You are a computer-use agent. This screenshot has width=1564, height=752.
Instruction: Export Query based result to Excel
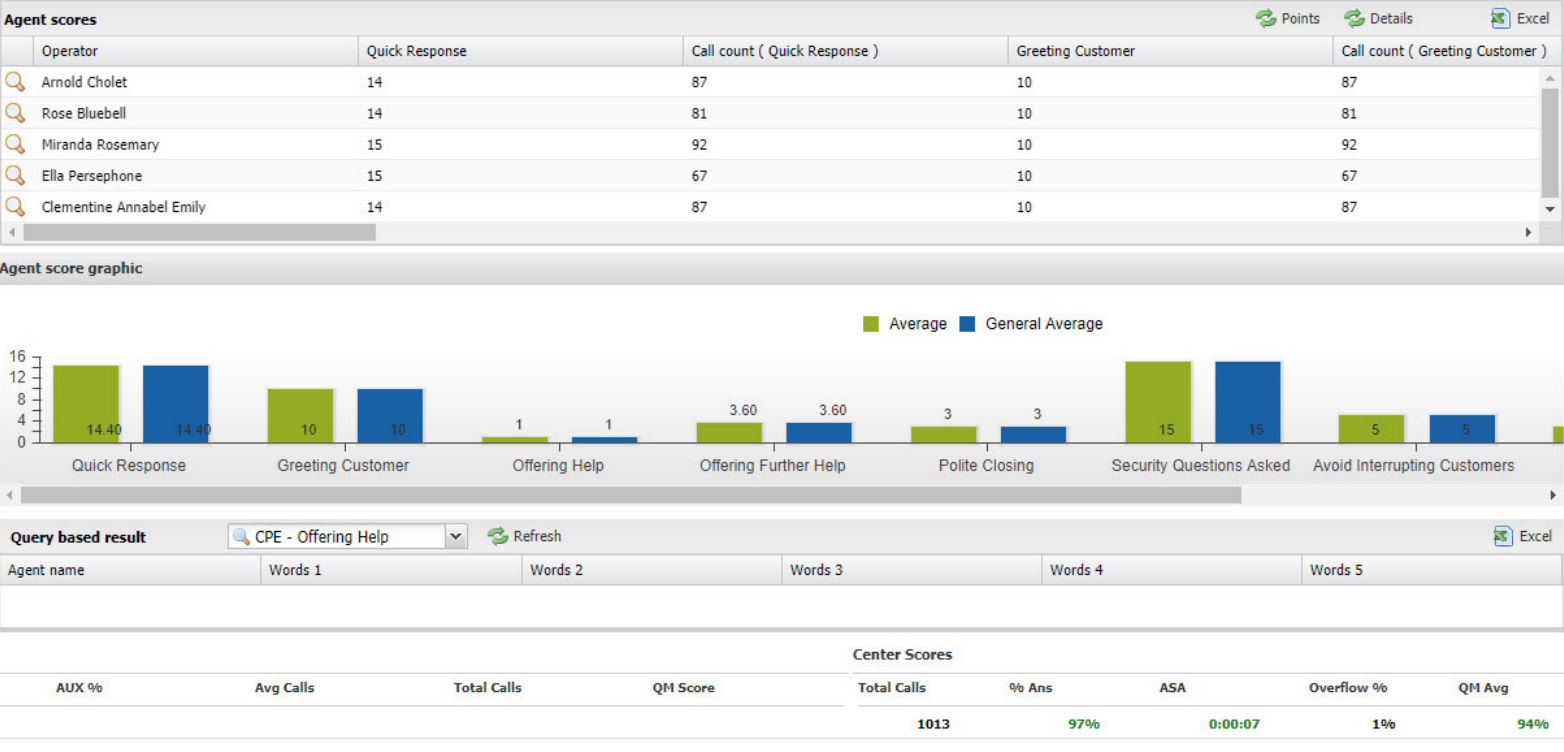(x=1522, y=536)
